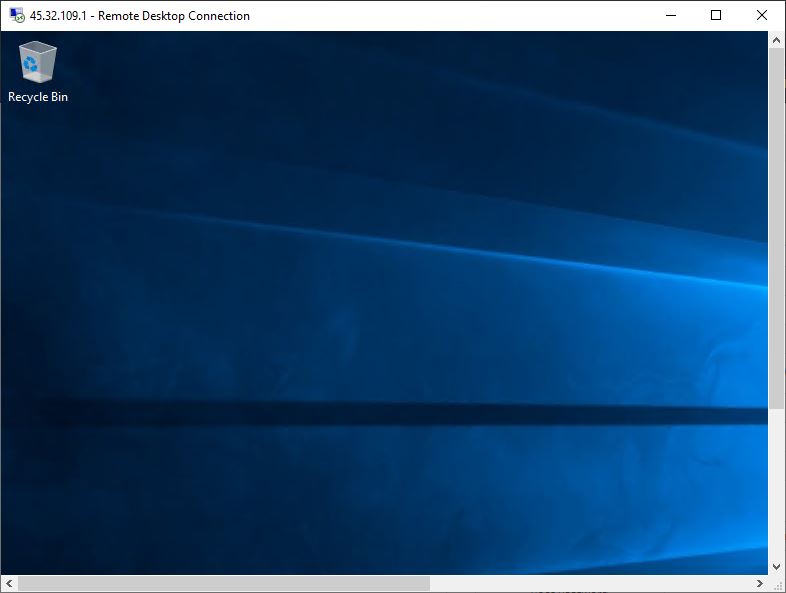Click the horizontal scrollbar thumb
The width and height of the screenshot is (786, 593).
[224, 583]
